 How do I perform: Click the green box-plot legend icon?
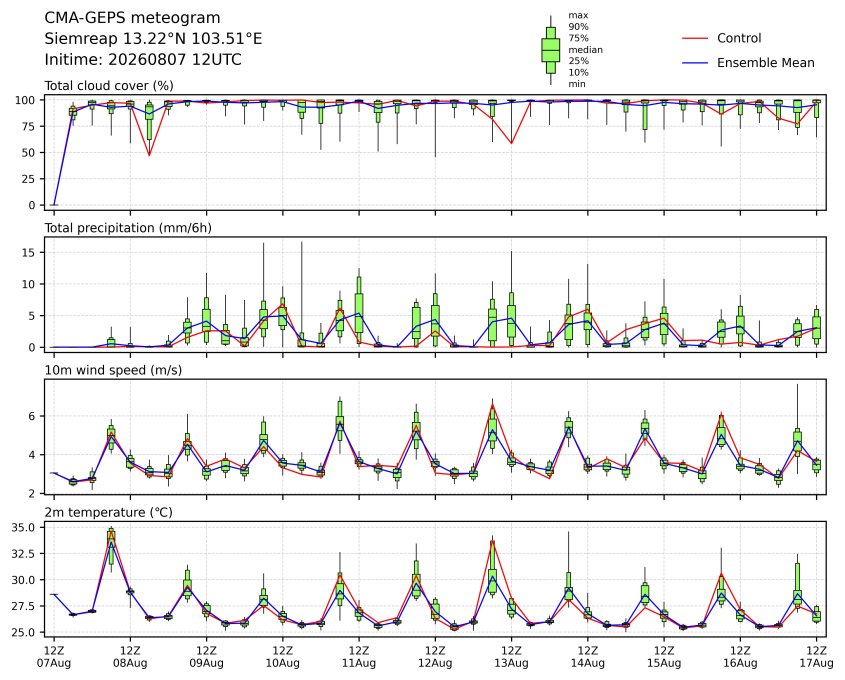[550, 50]
